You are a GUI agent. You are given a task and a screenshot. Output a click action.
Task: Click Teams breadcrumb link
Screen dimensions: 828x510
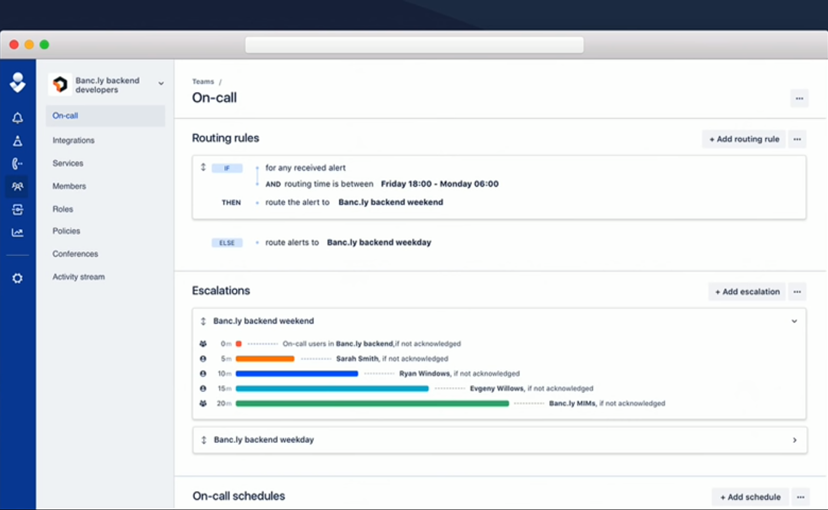pyautogui.click(x=203, y=81)
